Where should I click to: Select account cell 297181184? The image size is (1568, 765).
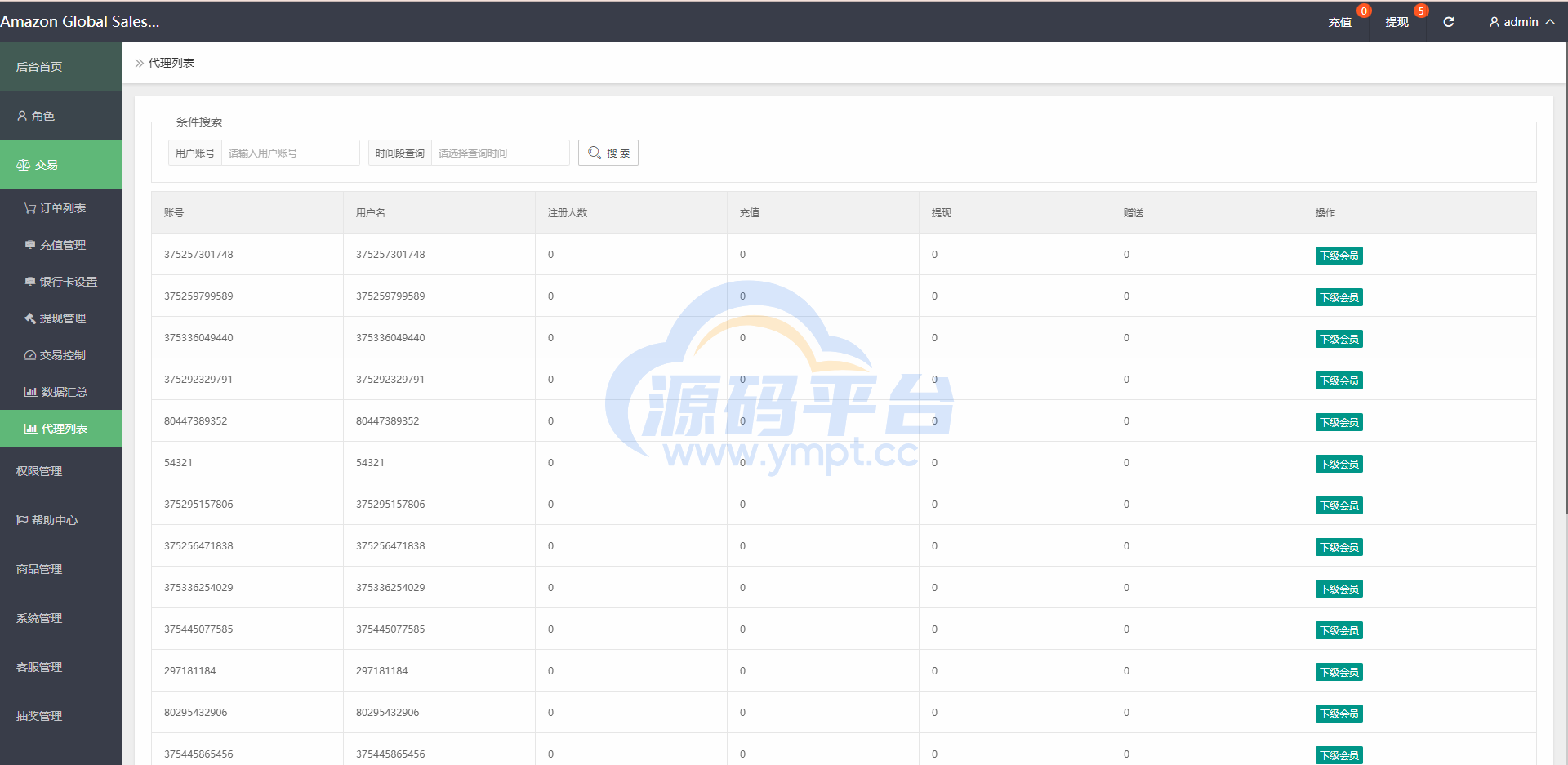tap(247, 671)
